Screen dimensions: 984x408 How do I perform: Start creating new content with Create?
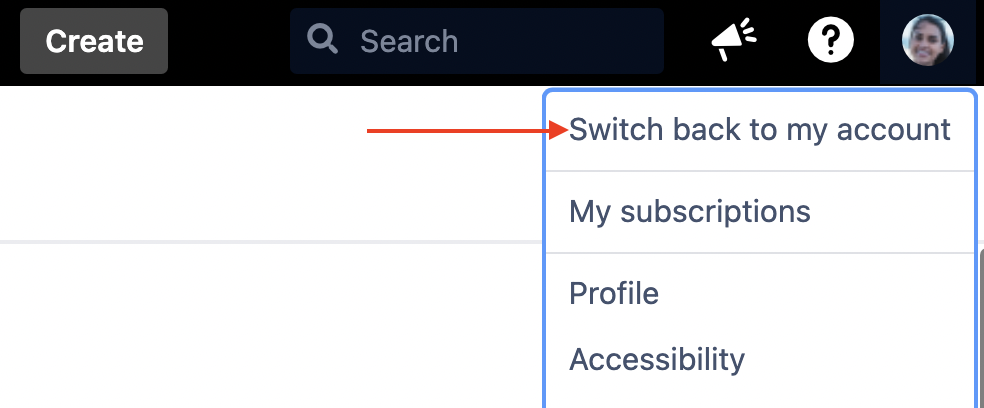[x=94, y=41]
